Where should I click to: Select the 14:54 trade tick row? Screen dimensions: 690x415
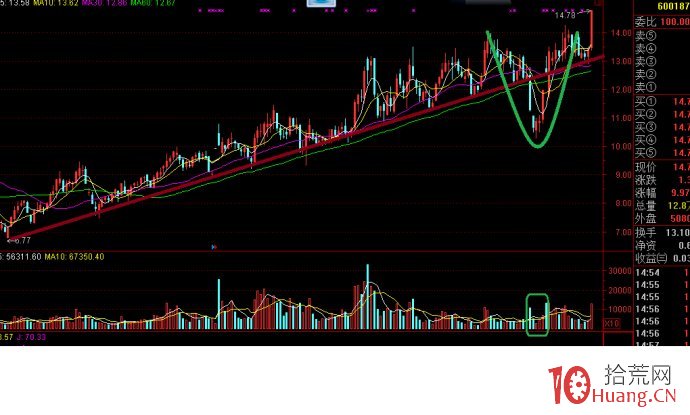pos(662,273)
